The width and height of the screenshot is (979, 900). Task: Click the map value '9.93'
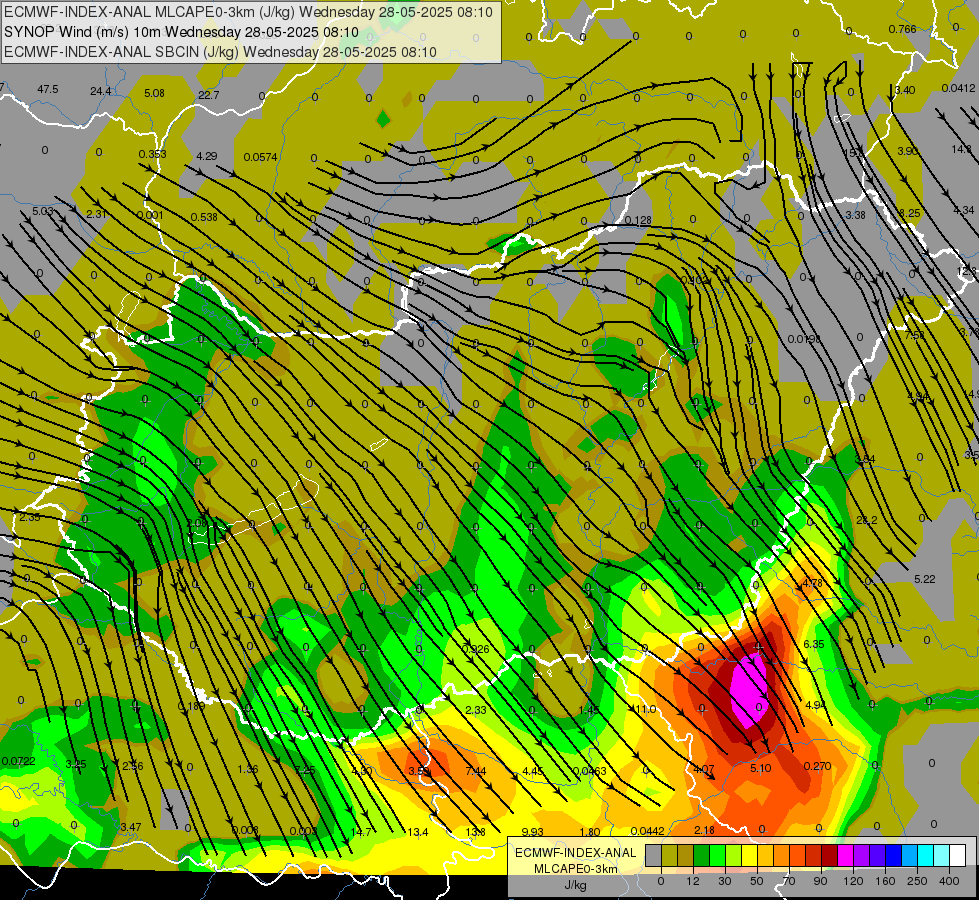[533, 832]
